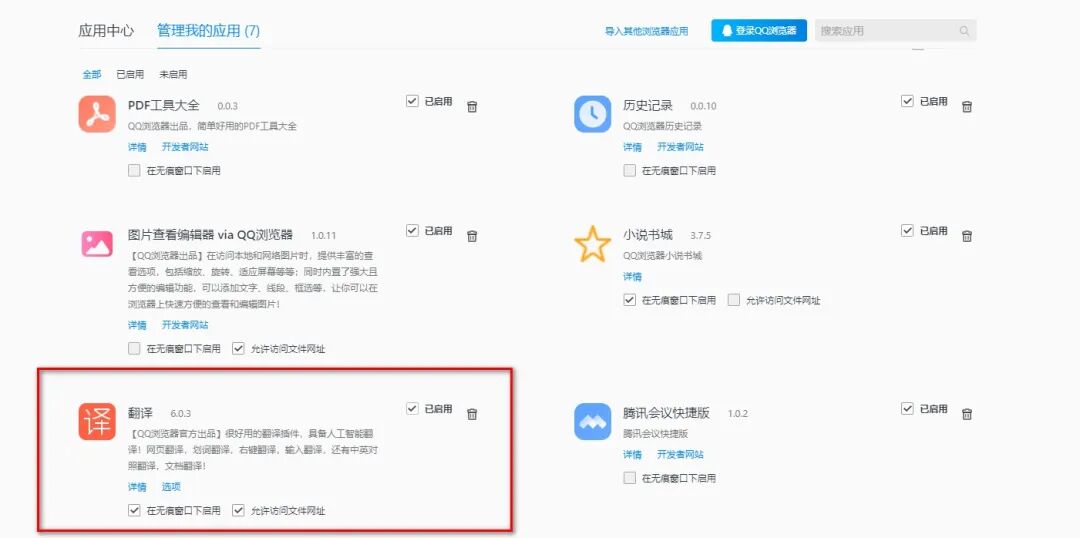This screenshot has height=538, width=1080.
Task: Show 全部 apps filter
Action: 92,74
